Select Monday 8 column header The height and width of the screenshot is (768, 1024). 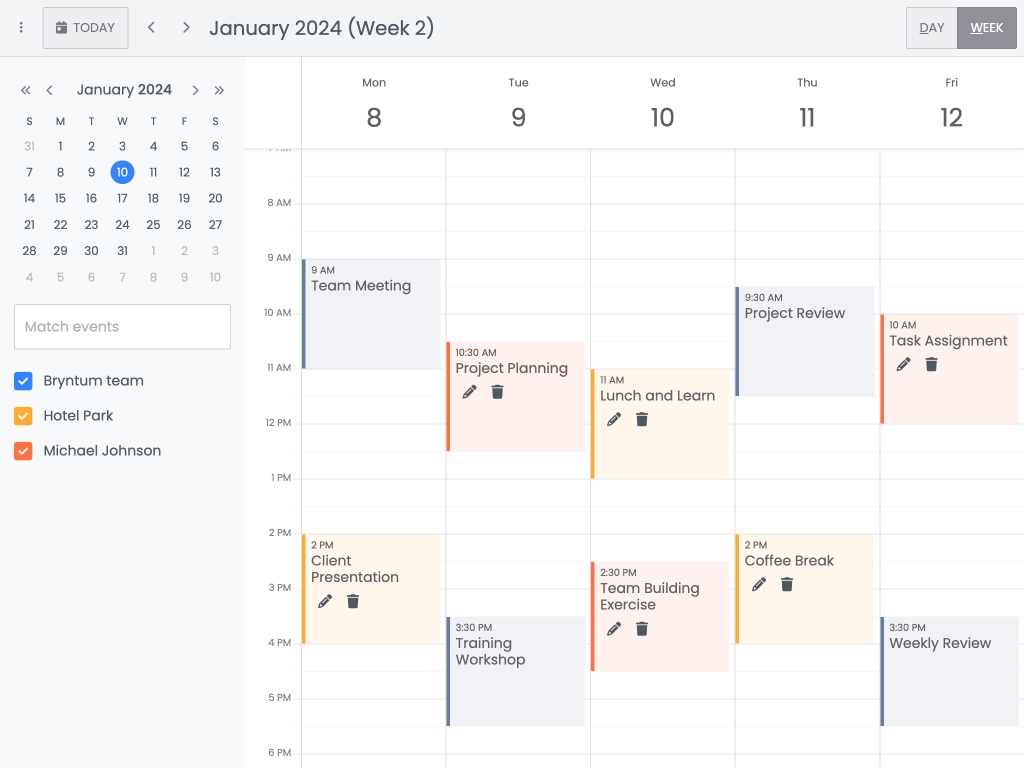click(374, 104)
